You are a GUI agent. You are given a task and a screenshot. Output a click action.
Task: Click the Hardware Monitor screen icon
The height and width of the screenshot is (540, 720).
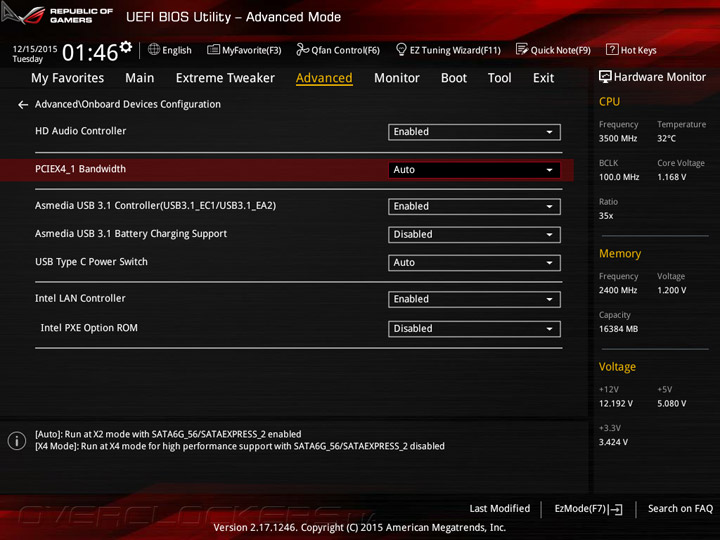point(605,77)
